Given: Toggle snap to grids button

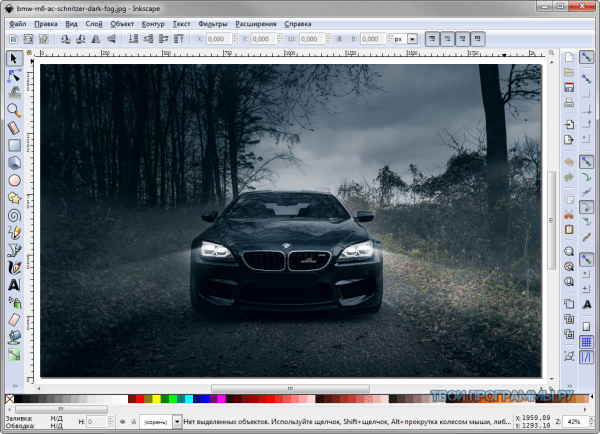Looking at the screenshot, I should tap(586, 342).
